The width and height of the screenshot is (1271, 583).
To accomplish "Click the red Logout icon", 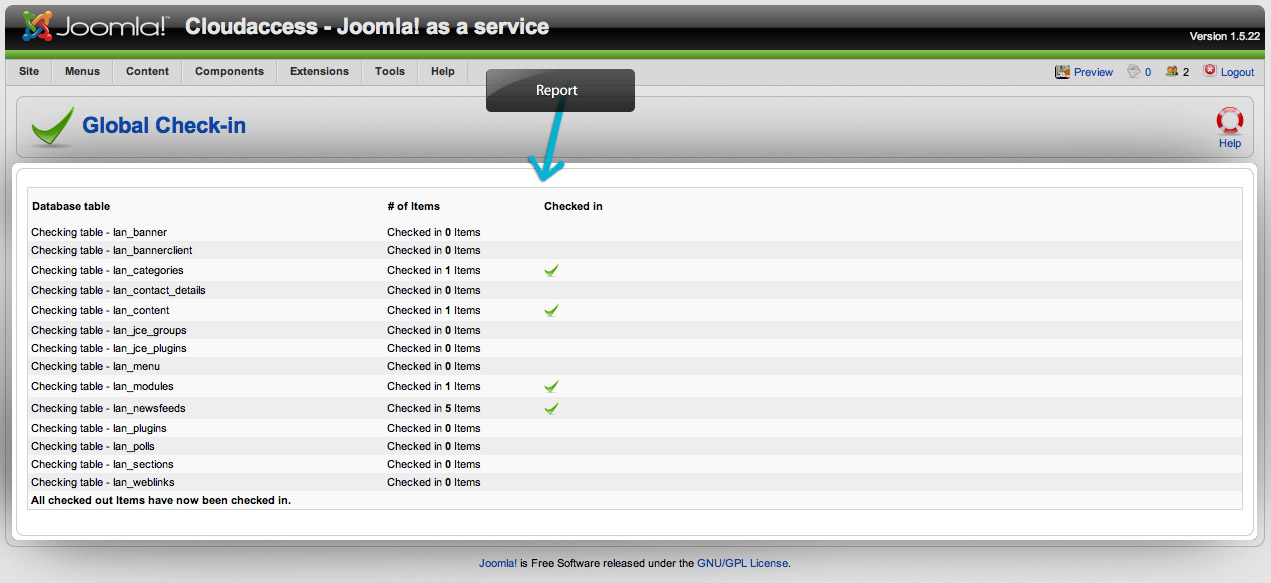I will point(1210,71).
